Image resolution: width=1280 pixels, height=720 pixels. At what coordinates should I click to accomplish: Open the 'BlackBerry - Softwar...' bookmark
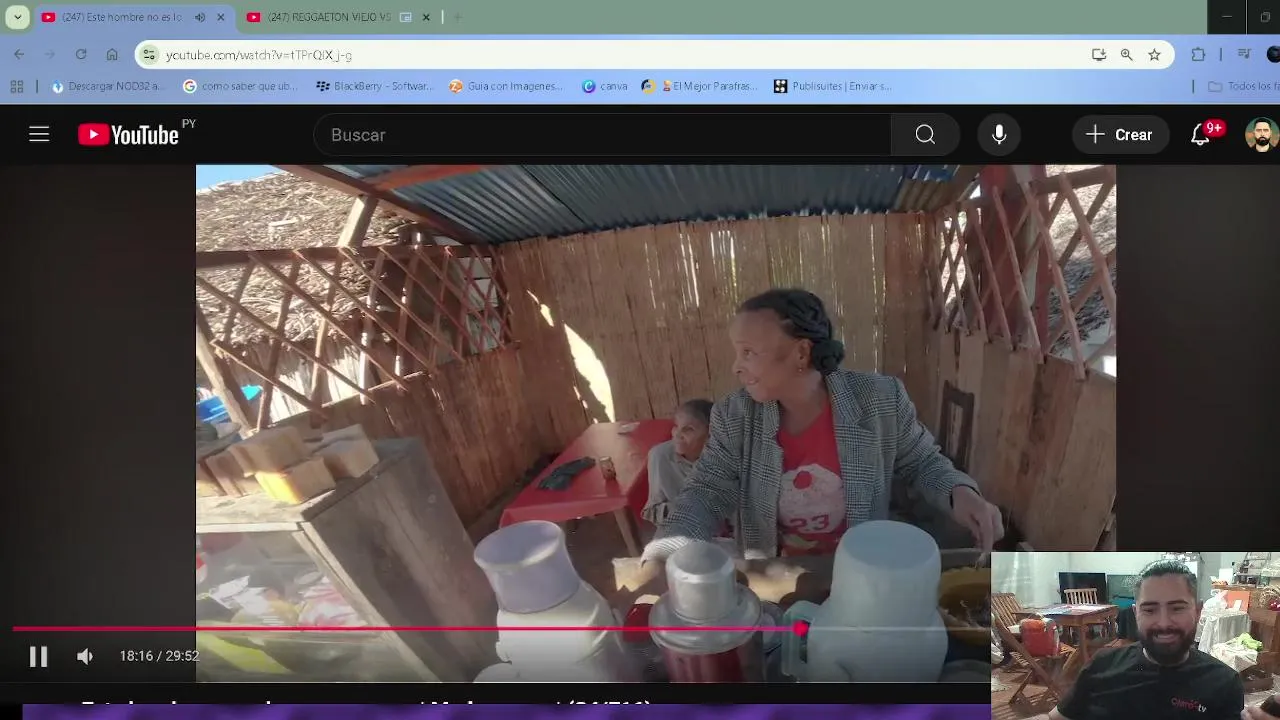[x=374, y=86]
